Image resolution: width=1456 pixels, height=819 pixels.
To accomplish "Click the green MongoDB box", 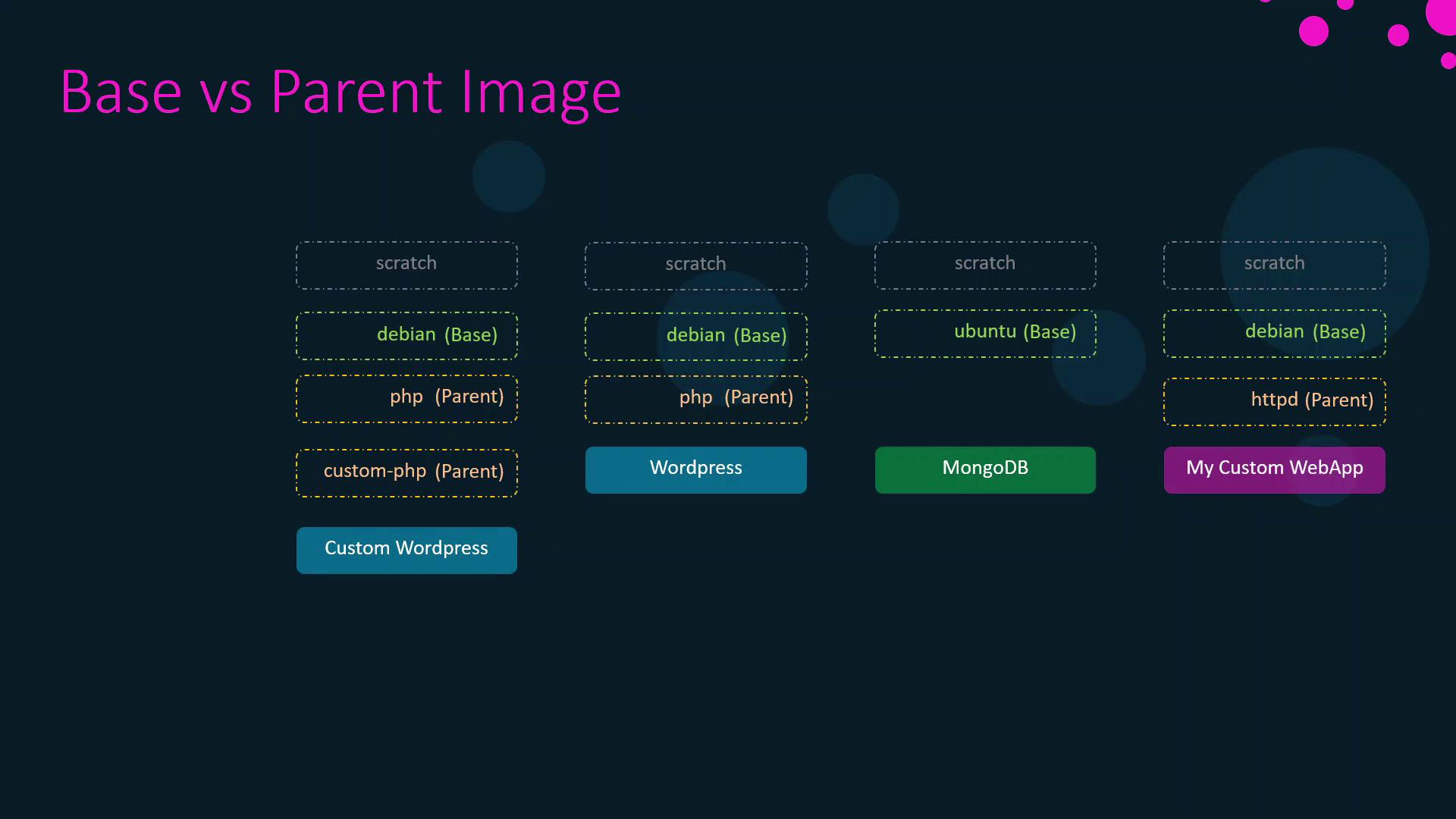I will point(984,469).
